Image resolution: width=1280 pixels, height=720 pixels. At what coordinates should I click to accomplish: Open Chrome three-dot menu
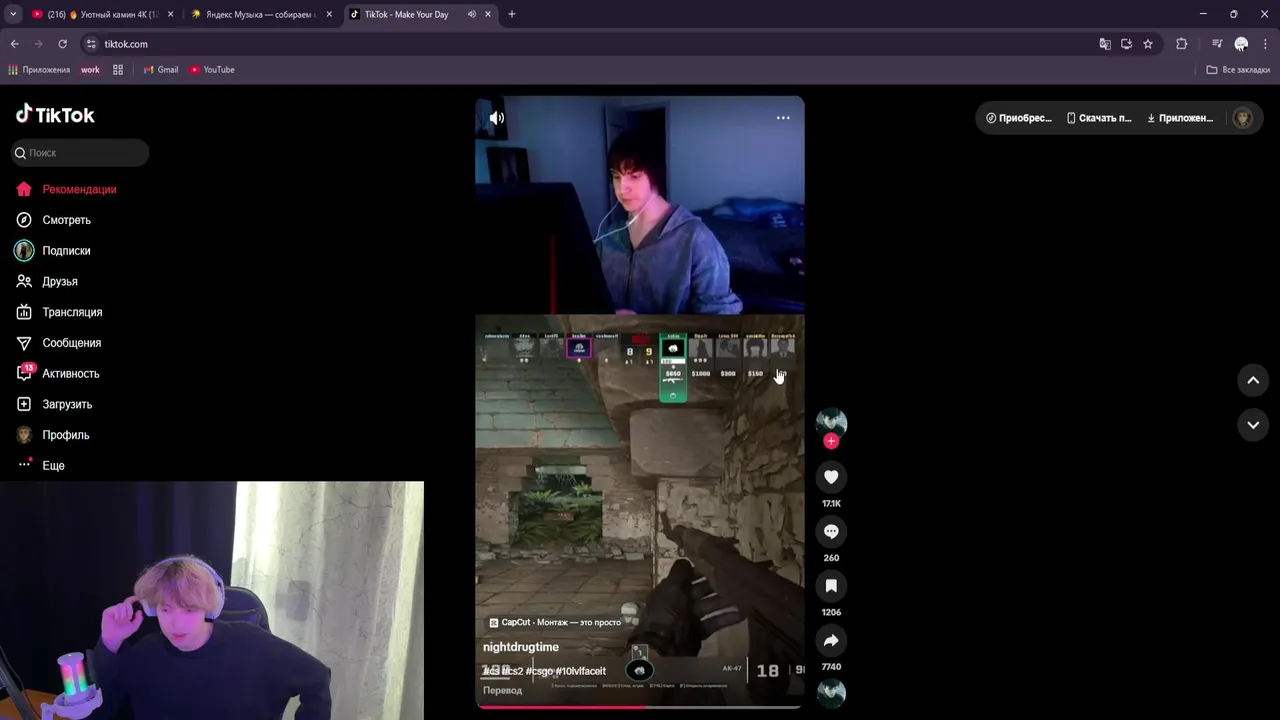pos(1265,44)
